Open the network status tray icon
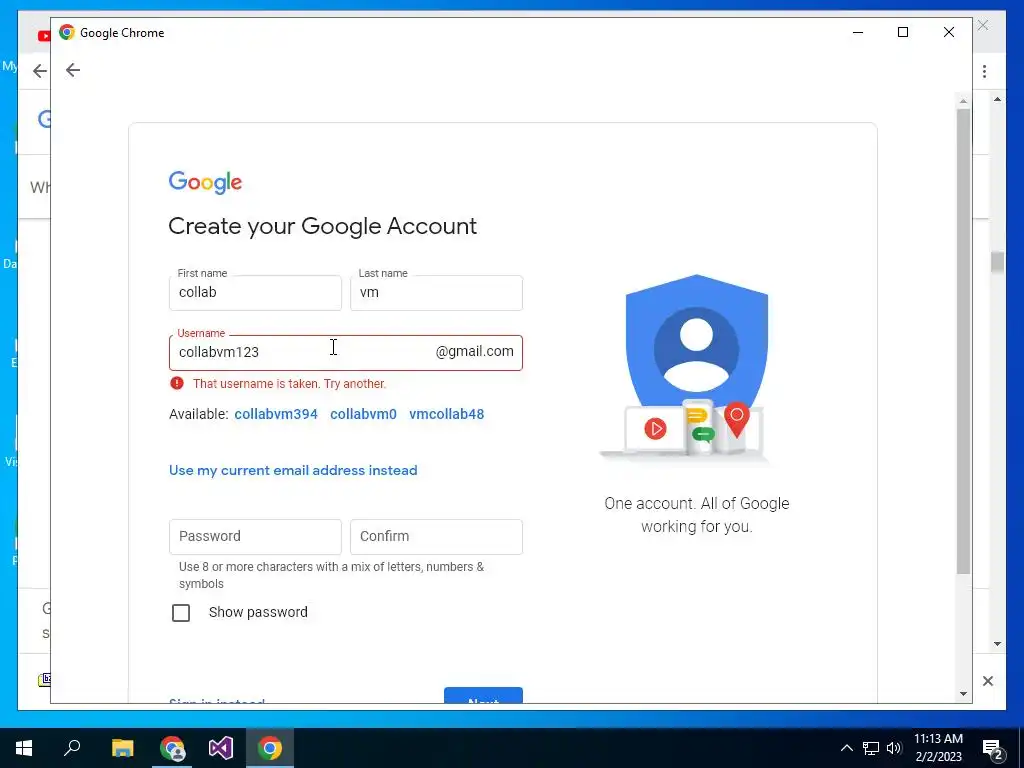The width and height of the screenshot is (1024, 768). [871, 748]
